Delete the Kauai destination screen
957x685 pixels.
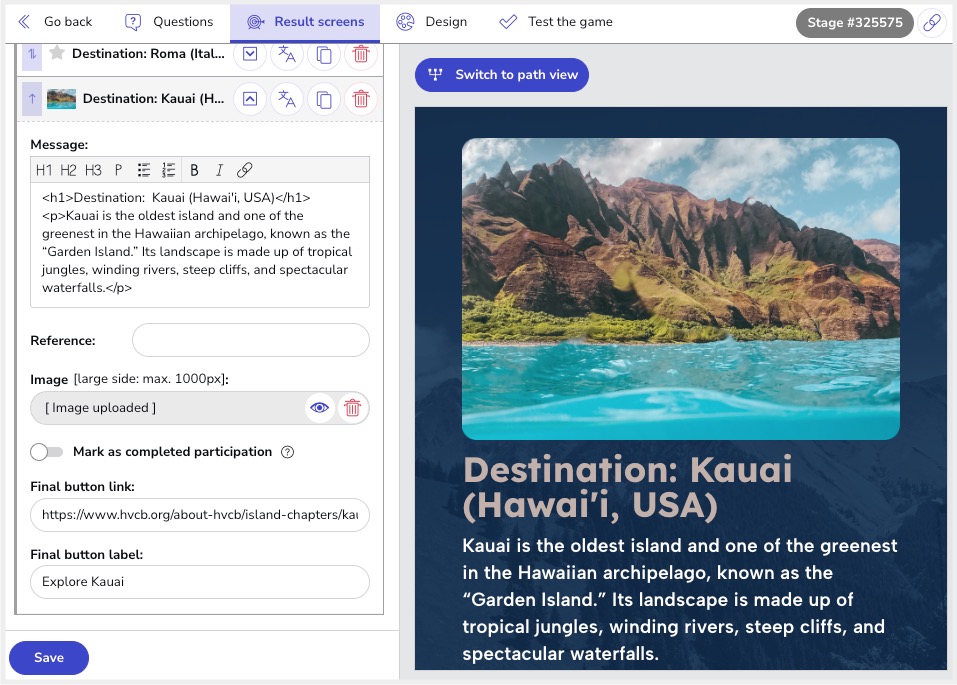361,99
